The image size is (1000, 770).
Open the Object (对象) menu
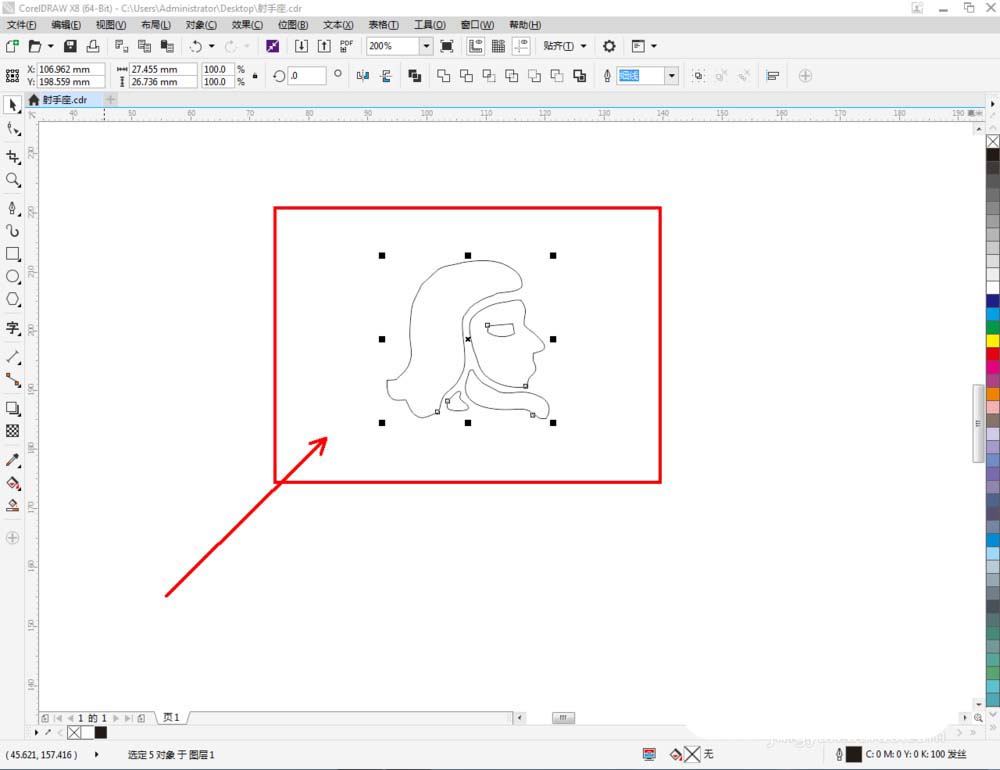tap(201, 25)
